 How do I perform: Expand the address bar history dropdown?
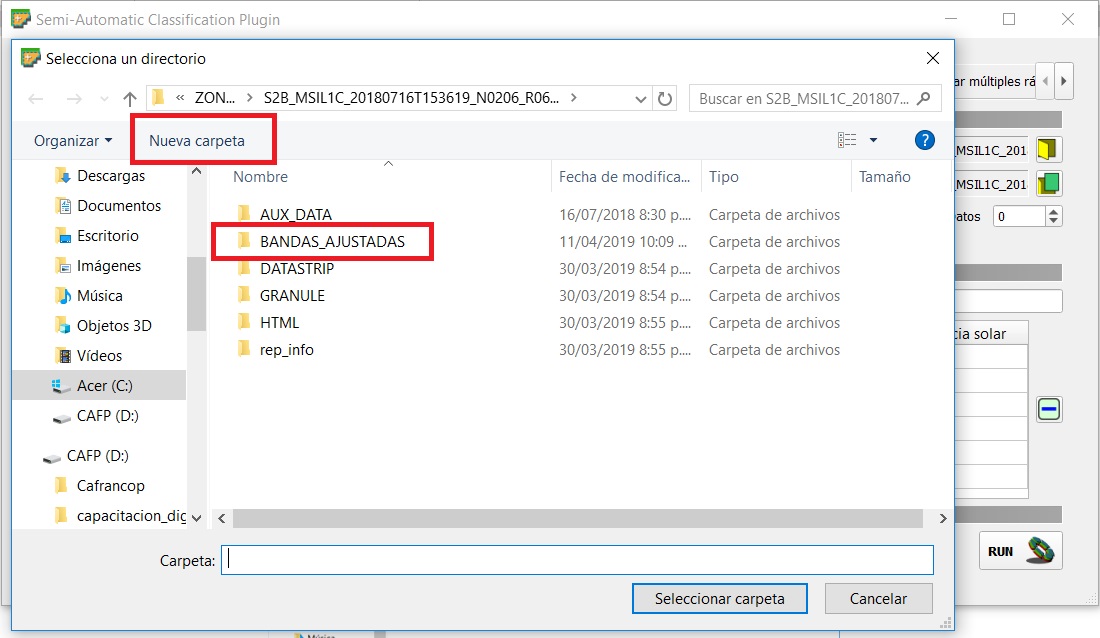click(x=641, y=98)
